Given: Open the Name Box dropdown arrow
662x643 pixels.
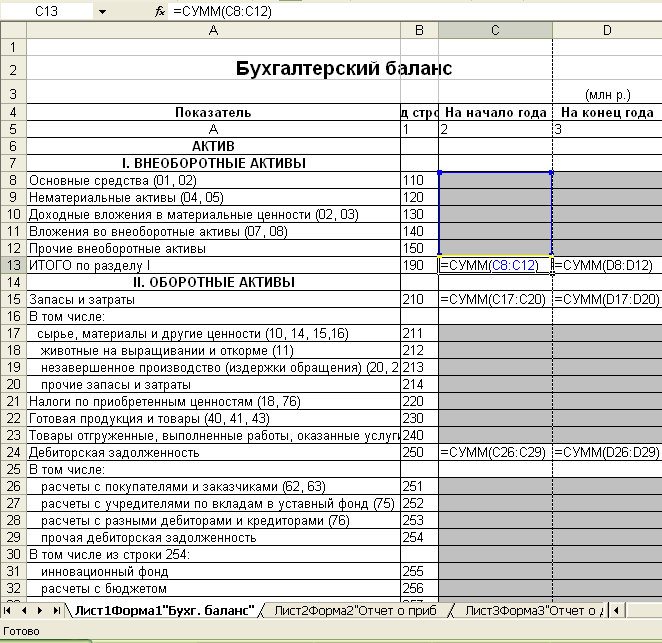Looking at the screenshot, I should pyautogui.click(x=102, y=11).
